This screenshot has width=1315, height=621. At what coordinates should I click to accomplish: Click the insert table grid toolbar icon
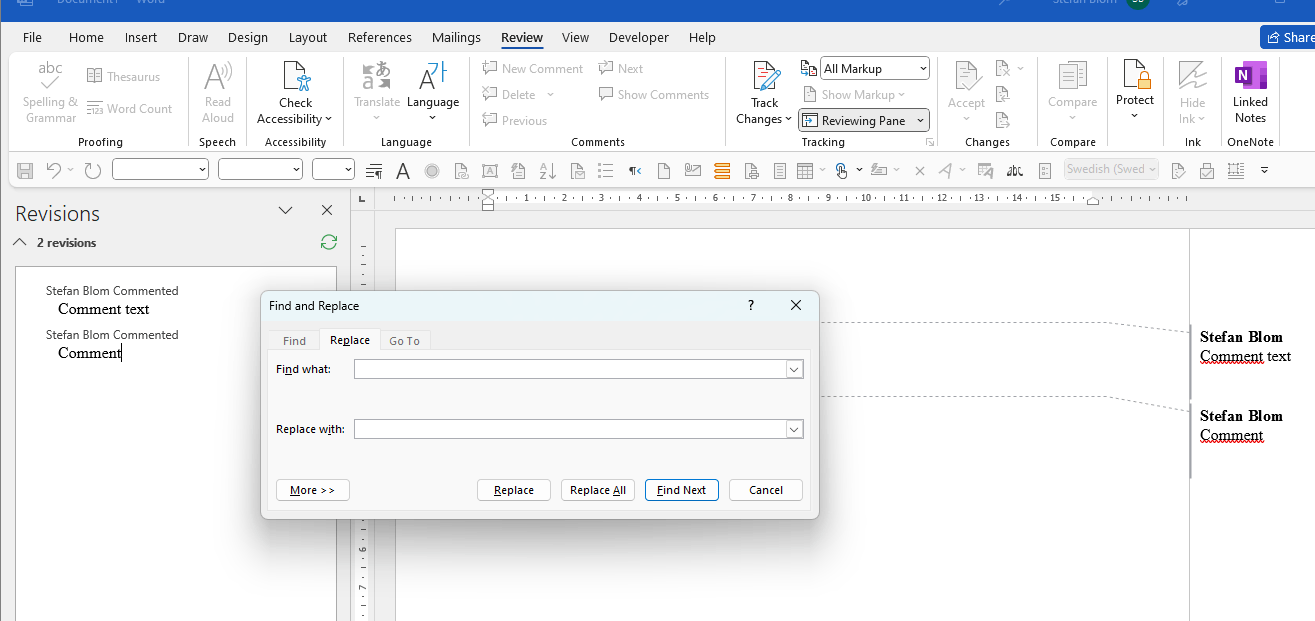[x=805, y=171]
